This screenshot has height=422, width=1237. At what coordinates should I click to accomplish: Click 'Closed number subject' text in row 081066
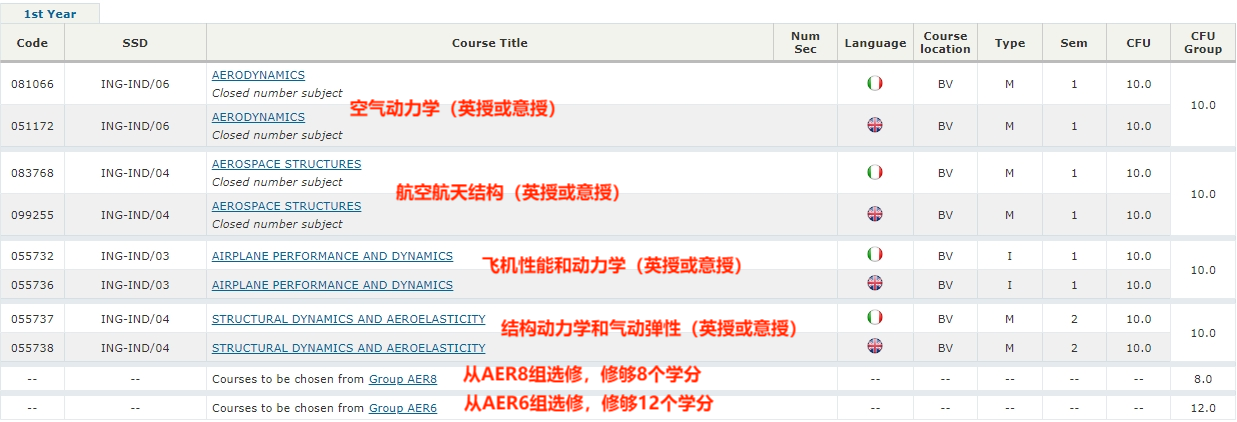pyautogui.click(x=277, y=93)
